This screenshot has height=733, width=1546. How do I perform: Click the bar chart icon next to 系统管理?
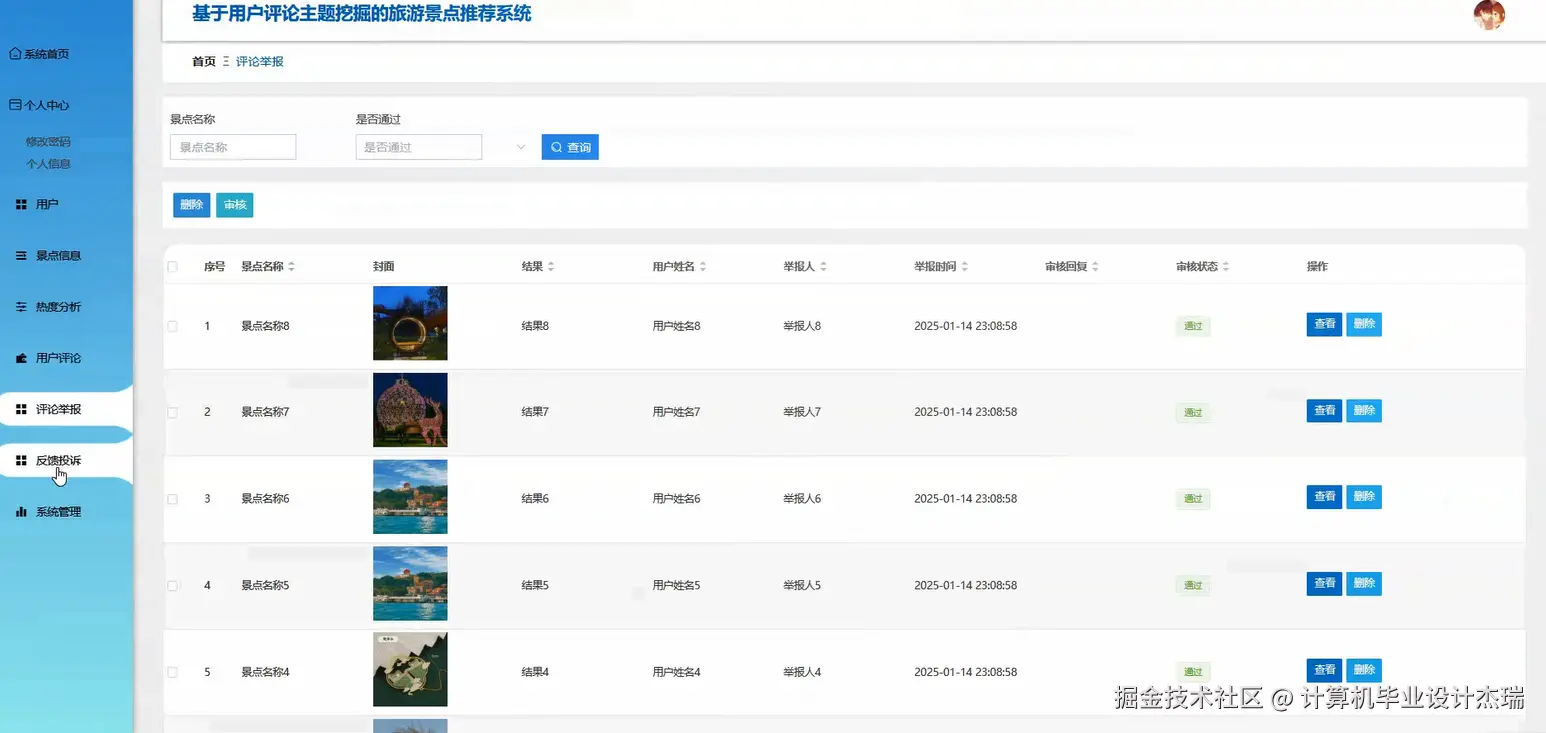[x=21, y=512]
